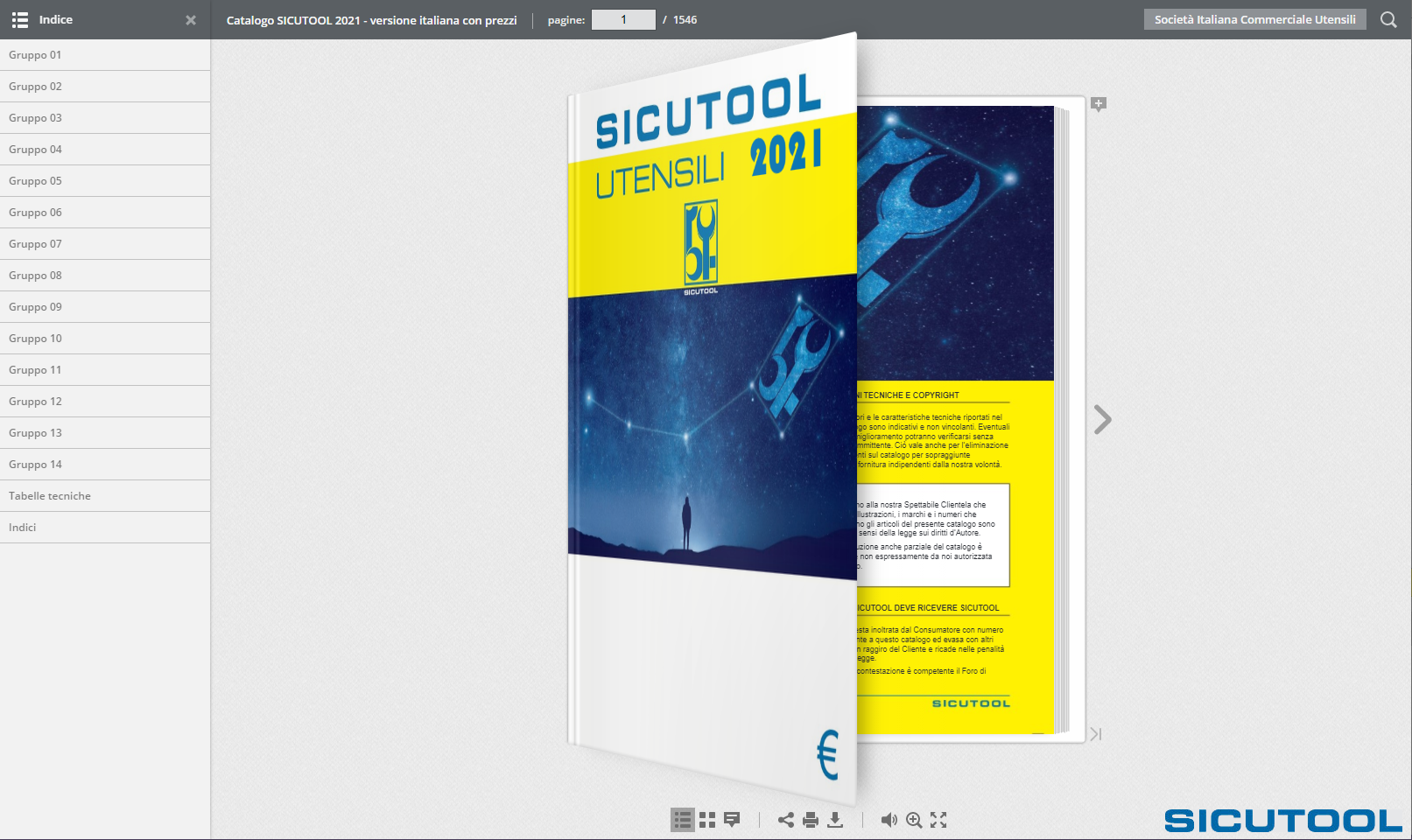1412x840 pixels.
Task: Zoom in with magnifier icon
Action: 914,820
